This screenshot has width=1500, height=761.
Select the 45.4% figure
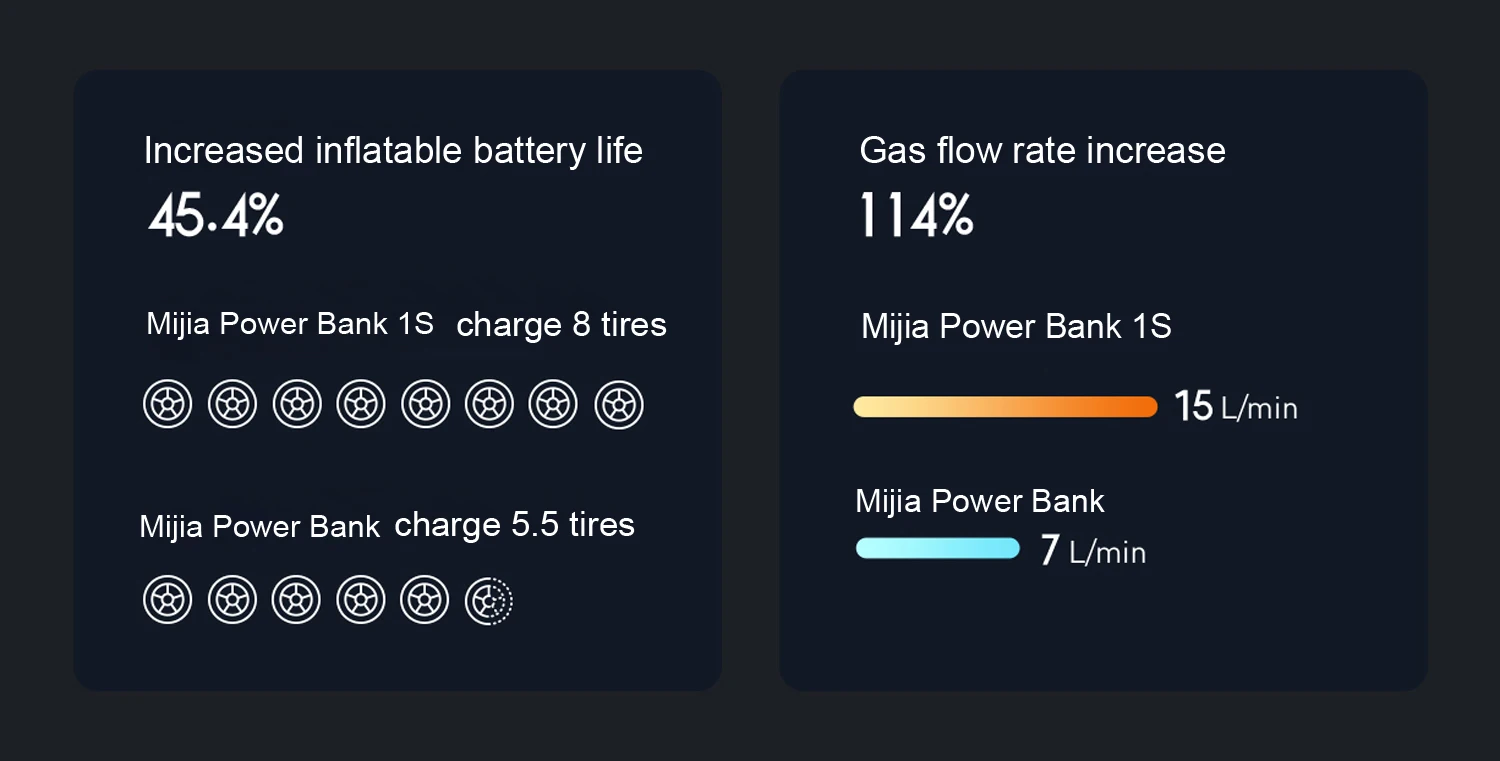coord(216,216)
